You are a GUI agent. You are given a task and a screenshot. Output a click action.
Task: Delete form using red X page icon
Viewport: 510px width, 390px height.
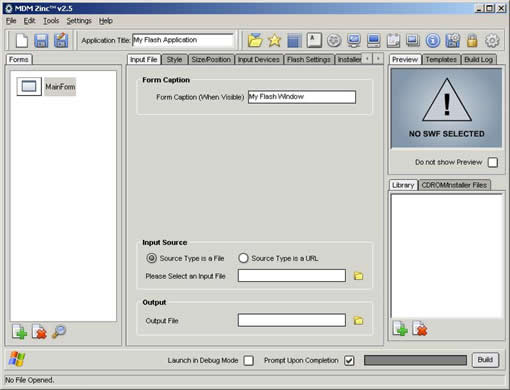(39, 332)
